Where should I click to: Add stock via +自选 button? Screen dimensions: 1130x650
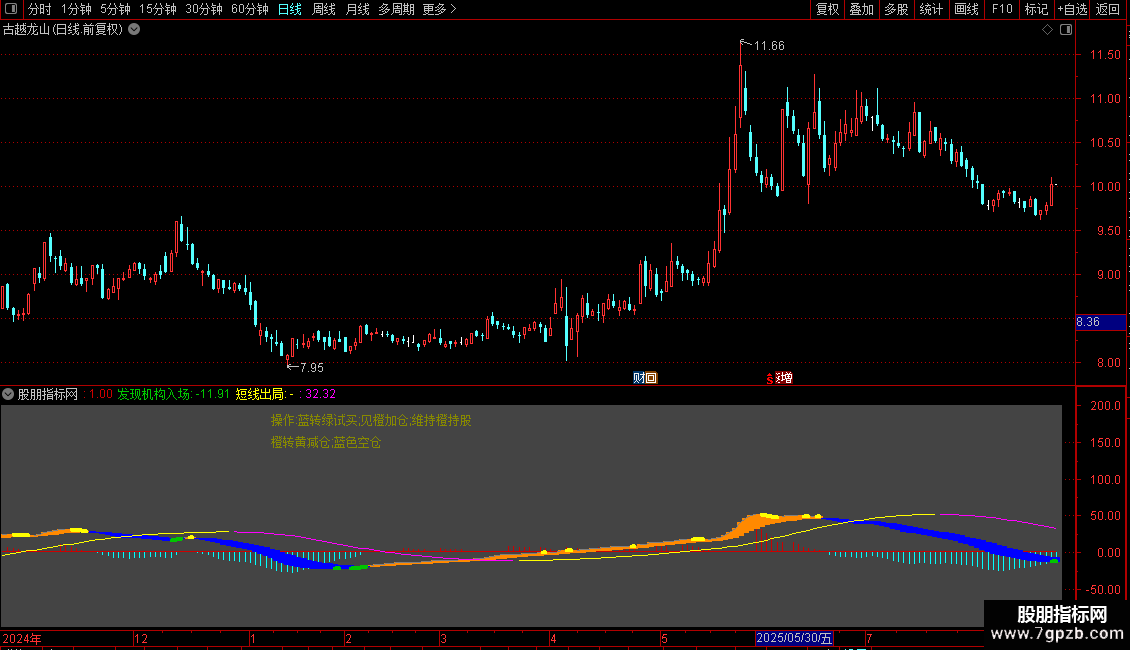click(1072, 9)
